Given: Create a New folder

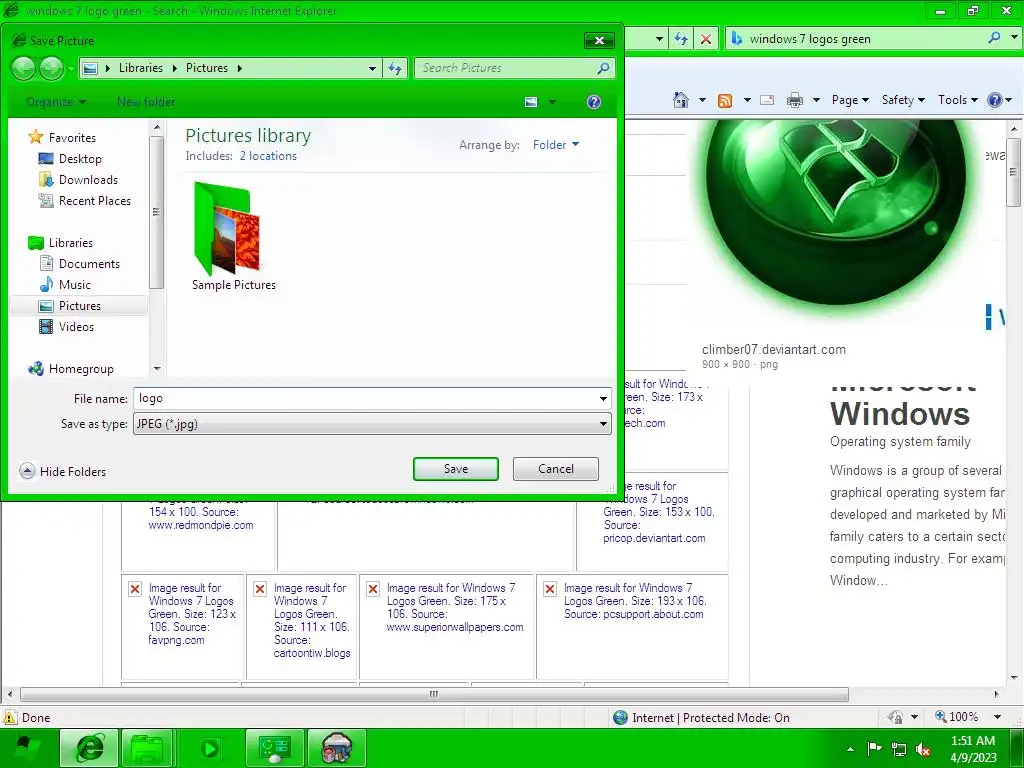Looking at the screenshot, I should (146, 102).
